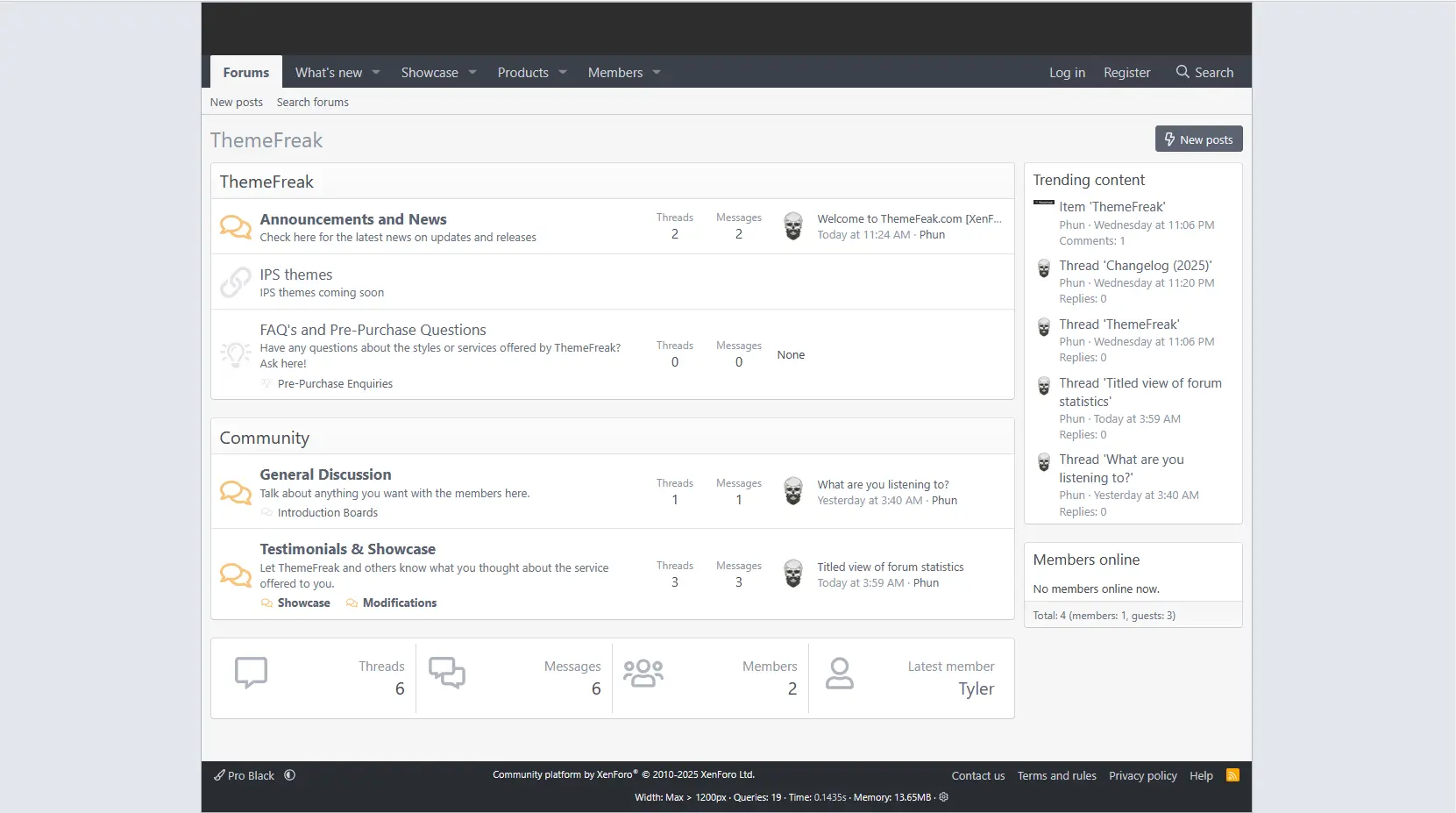1456x813 pixels.
Task: Click the IPS themes link icon
Action: coord(235,282)
